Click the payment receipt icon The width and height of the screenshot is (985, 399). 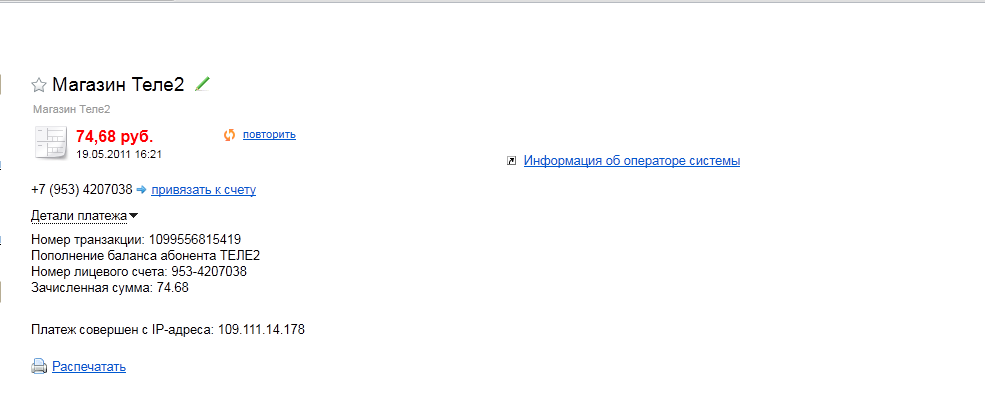pos(50,142)
